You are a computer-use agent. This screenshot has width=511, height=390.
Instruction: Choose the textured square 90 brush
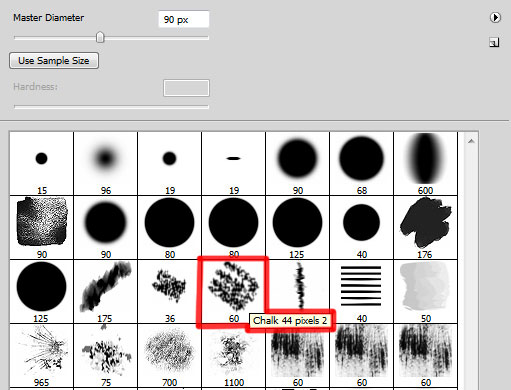41,227
